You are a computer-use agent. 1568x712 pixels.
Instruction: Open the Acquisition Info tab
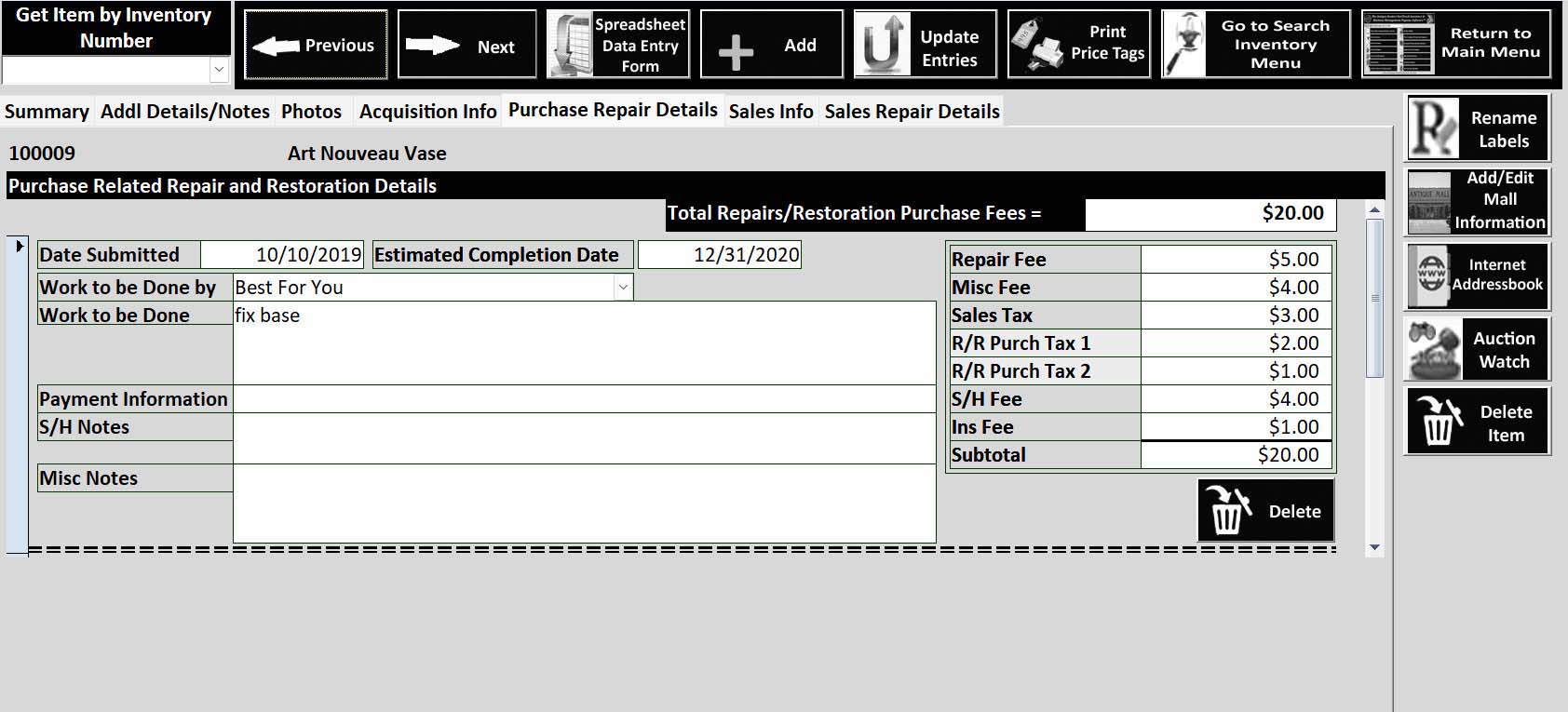tap(427, 112)
